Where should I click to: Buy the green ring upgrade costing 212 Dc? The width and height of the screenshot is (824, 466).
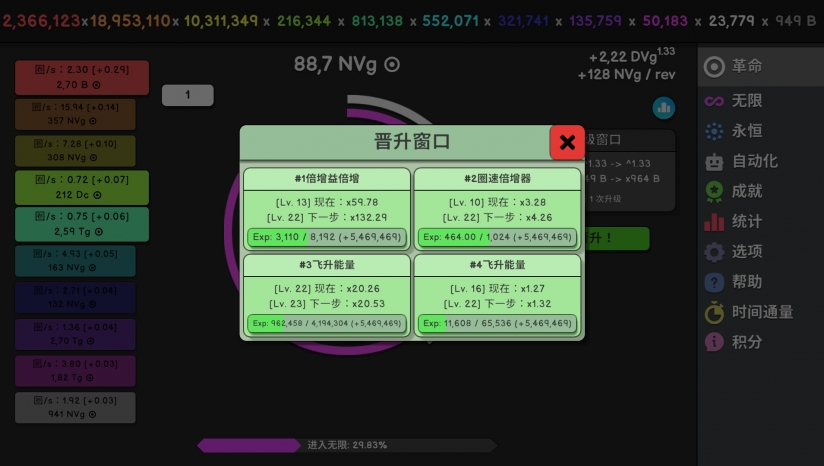coord(82,188)
